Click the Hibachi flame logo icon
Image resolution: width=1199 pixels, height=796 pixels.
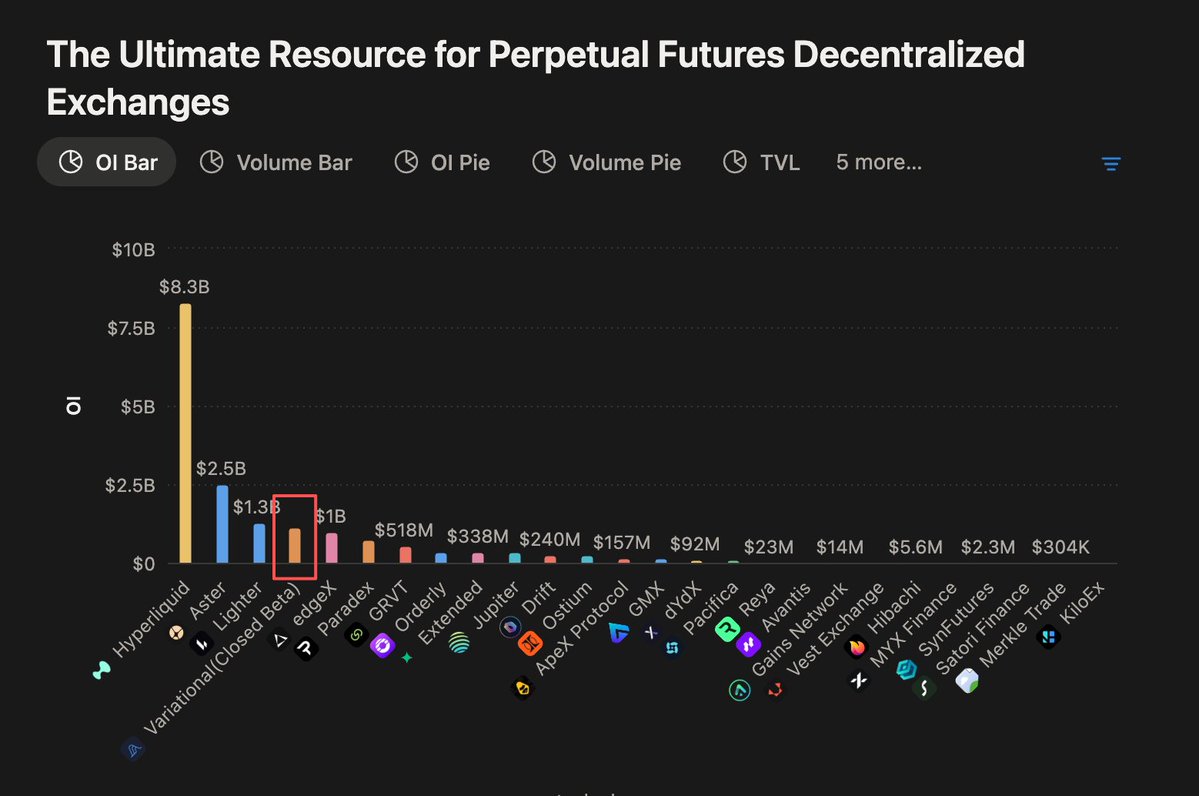pyautogui.click(x=856, y=646)
